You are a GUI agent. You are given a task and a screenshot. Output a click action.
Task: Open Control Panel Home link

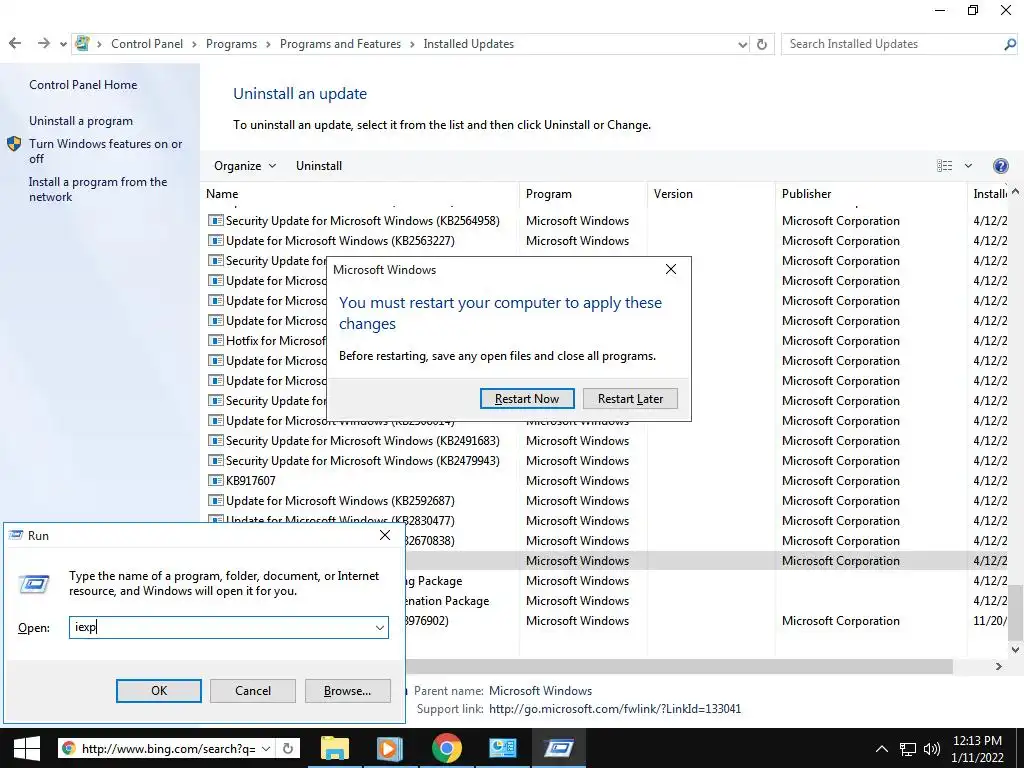tap(83, 85)
